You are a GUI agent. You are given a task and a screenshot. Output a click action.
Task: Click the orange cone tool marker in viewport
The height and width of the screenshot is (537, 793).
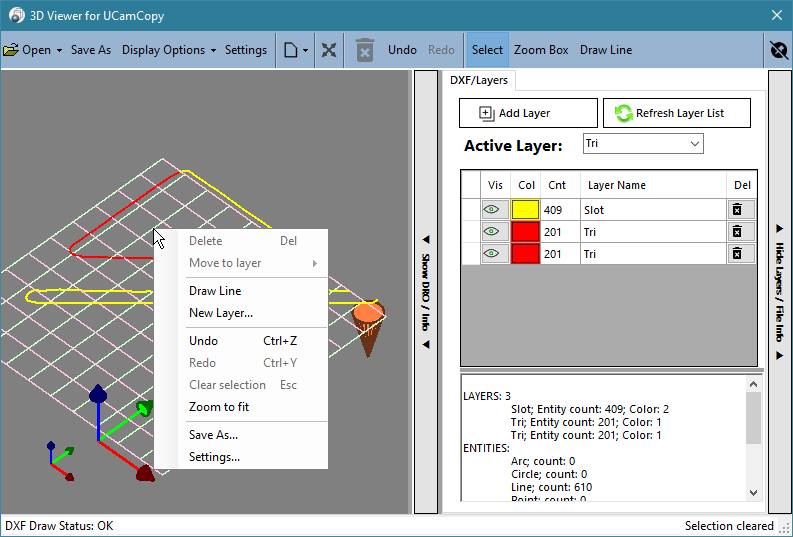[x=368, y=327]
